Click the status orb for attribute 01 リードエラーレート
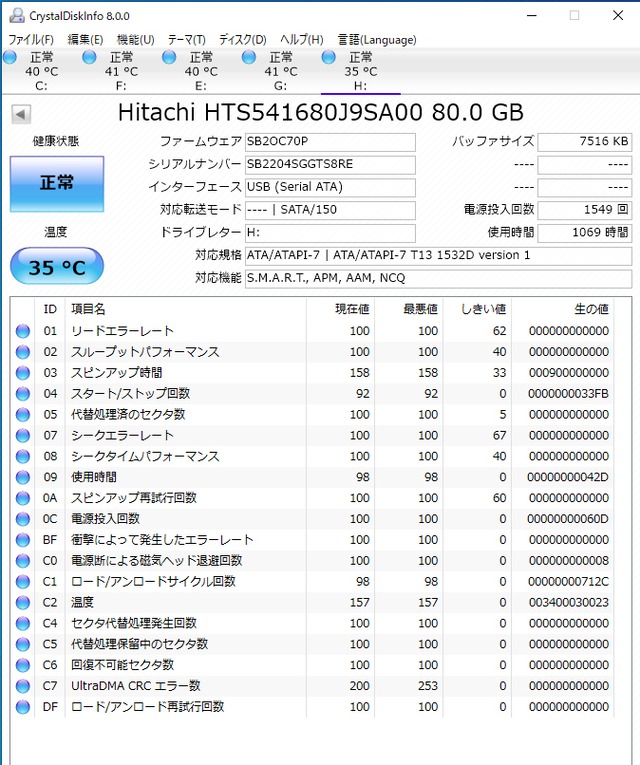 pyautogui.click(x=22, y=331)
